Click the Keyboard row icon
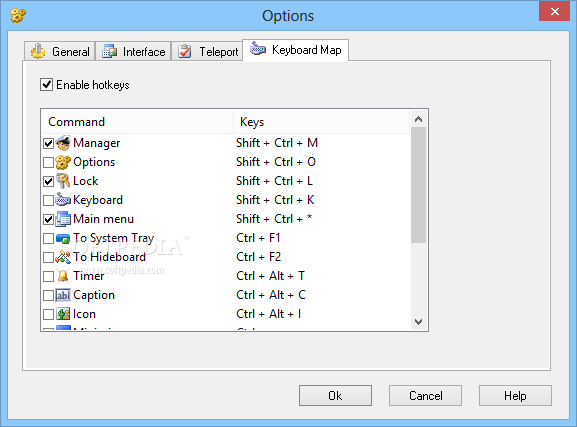Image resolution: width=577 pixels, height=427 pixels. click(63, 200)
